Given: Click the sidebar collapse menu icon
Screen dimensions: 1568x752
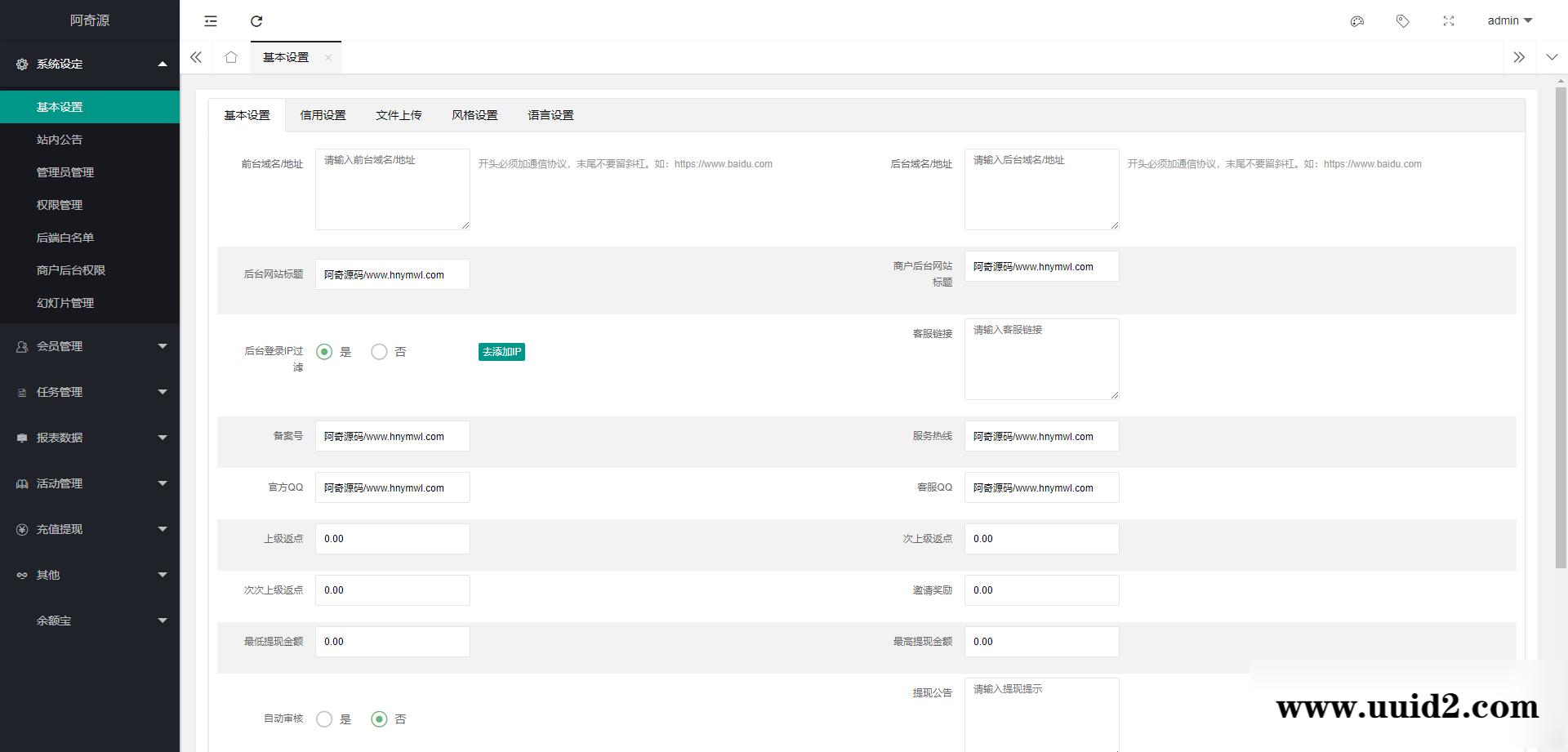Looking at the screenshot, I should click(211, 21).
